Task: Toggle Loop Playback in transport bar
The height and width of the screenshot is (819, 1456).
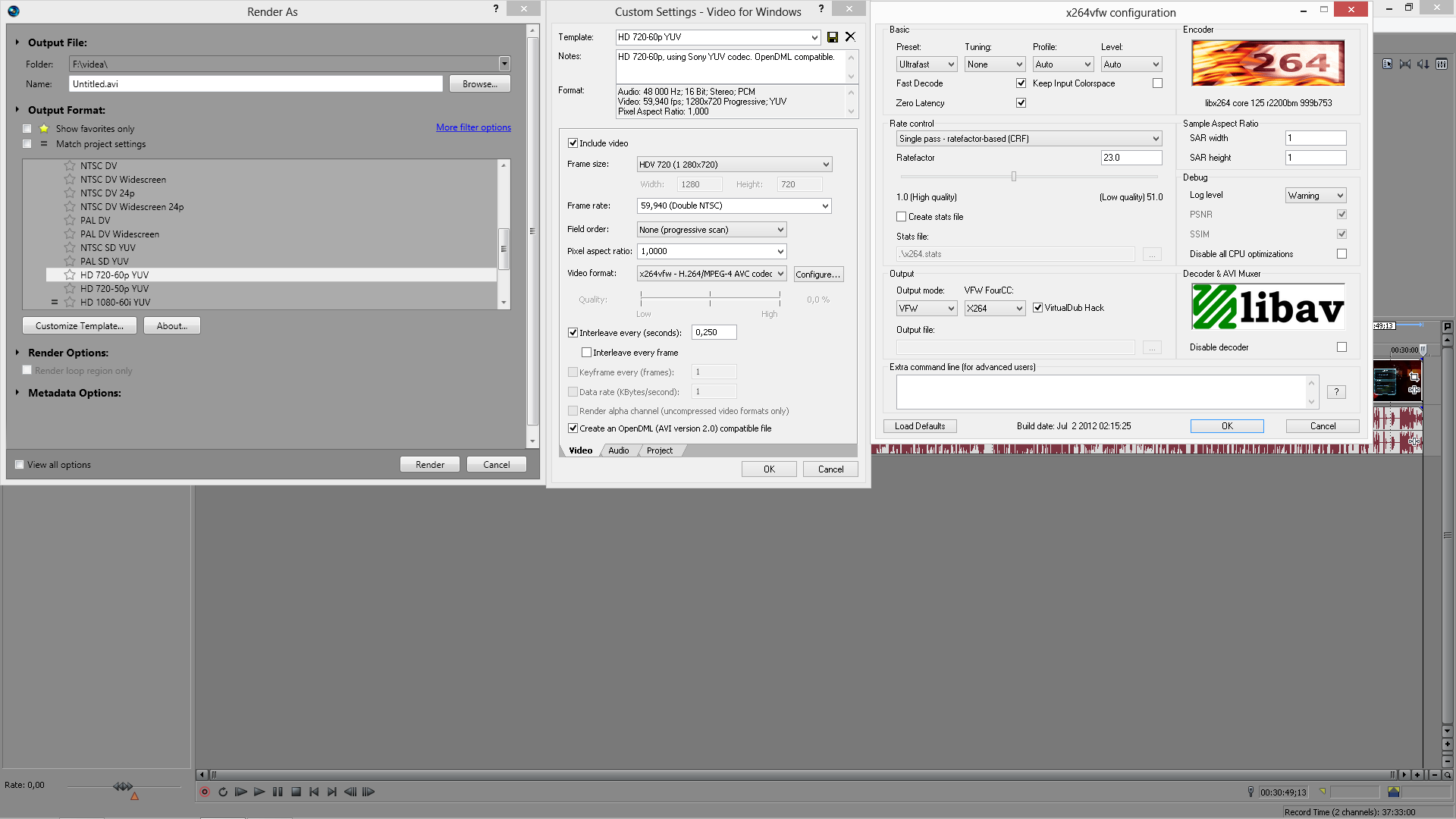Action: point(223,792)
